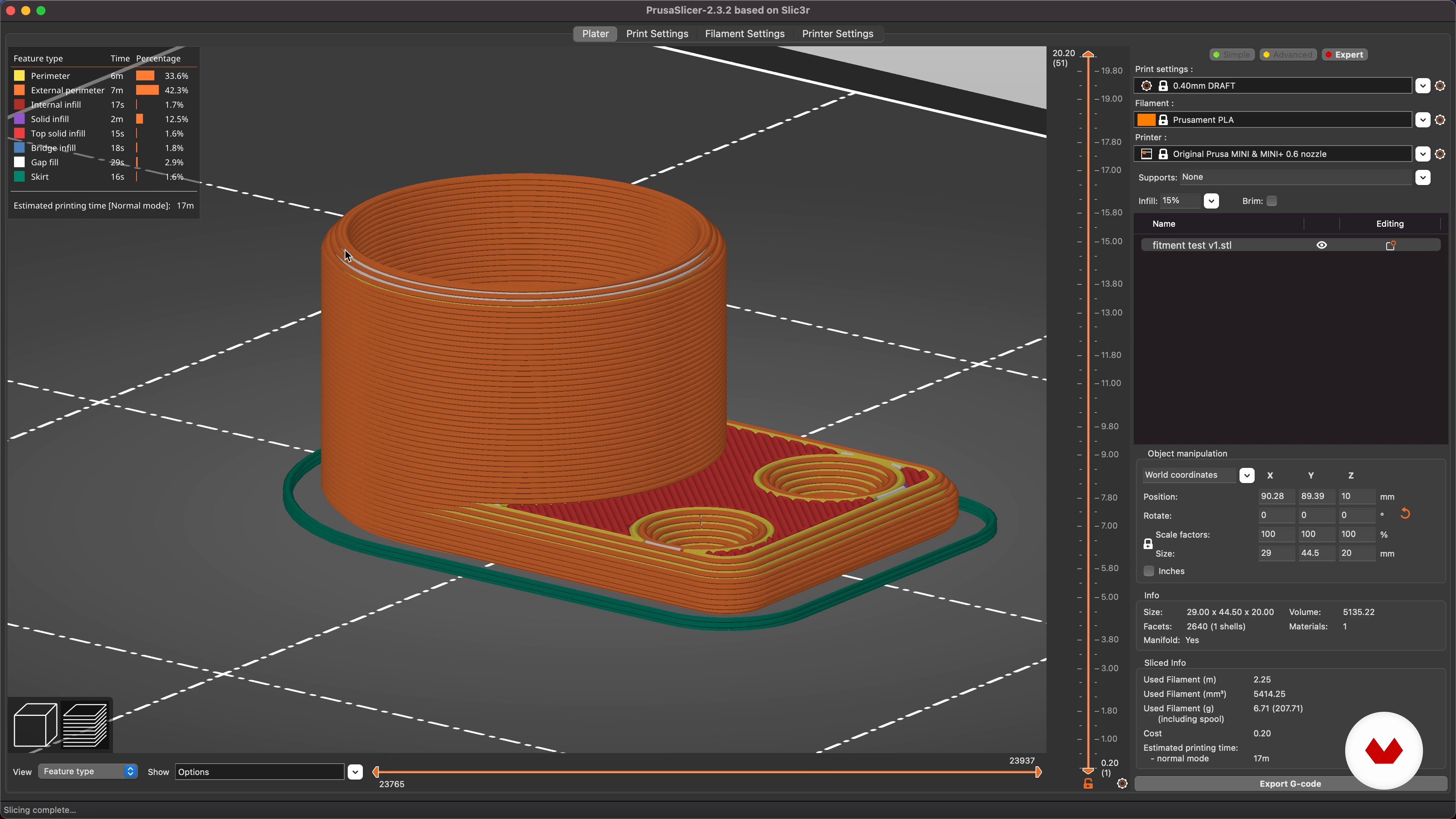The image size is (1456, 819).
Task: Click the Editing column header
Action: point(1389,224)
